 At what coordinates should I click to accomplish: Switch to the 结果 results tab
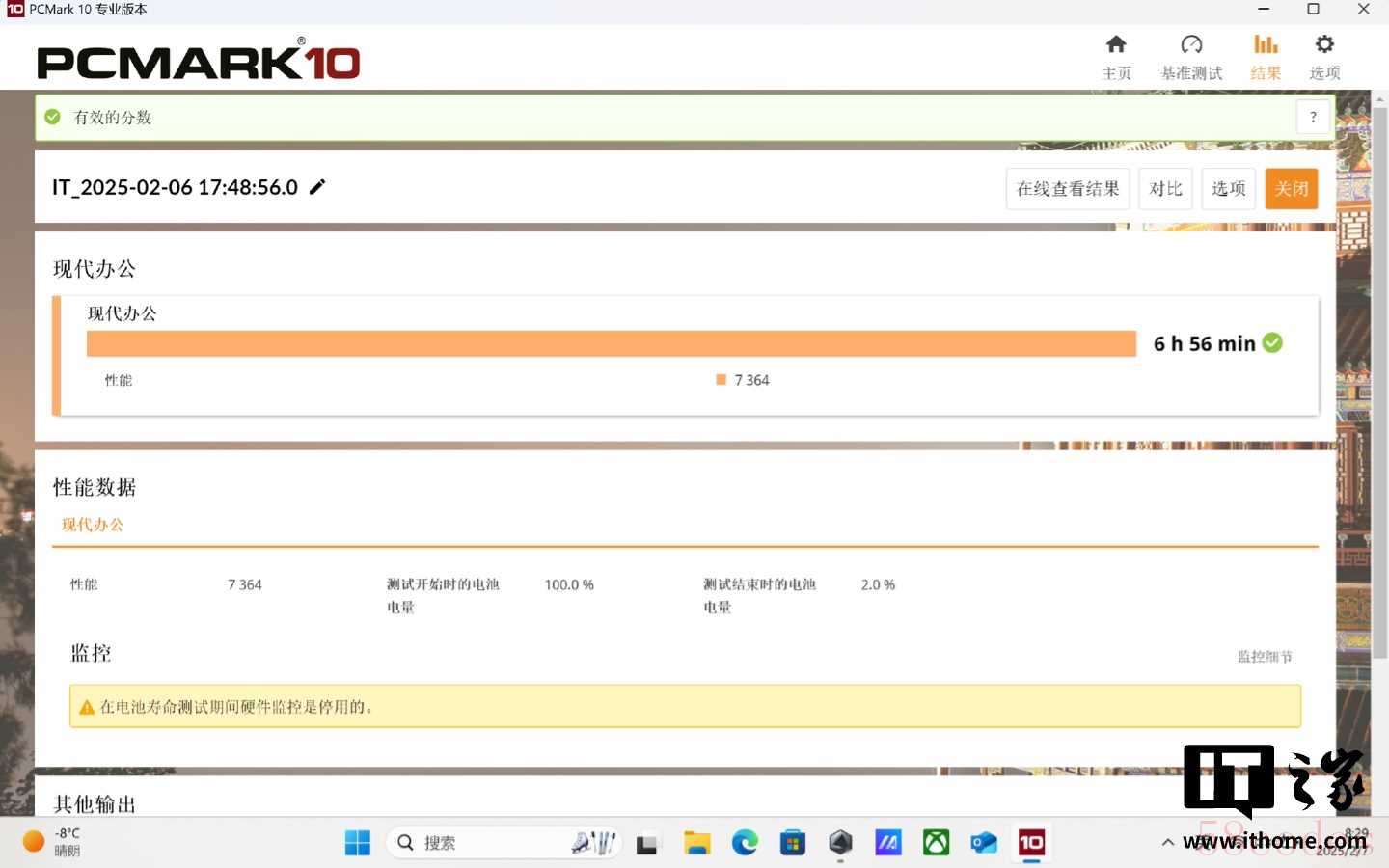click(x=1266, y=57)
